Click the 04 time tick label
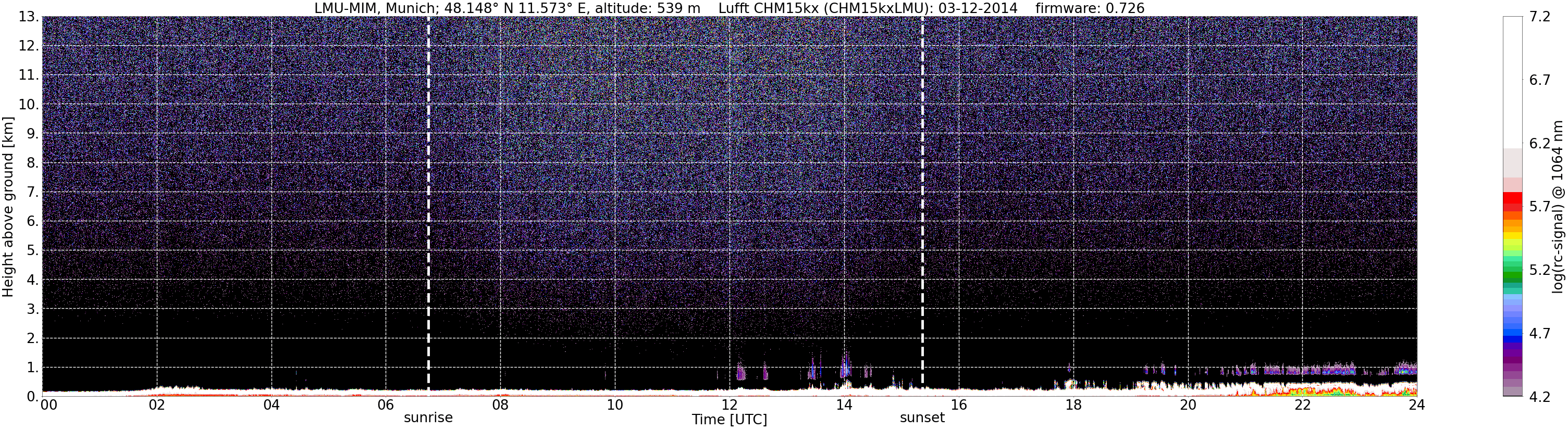 (x=271, y=405)
